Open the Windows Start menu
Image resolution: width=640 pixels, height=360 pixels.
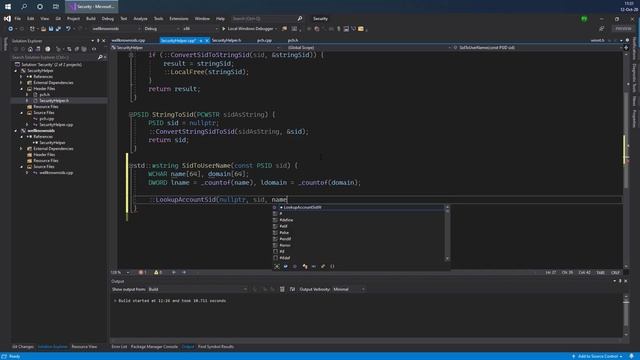(8, 7)
